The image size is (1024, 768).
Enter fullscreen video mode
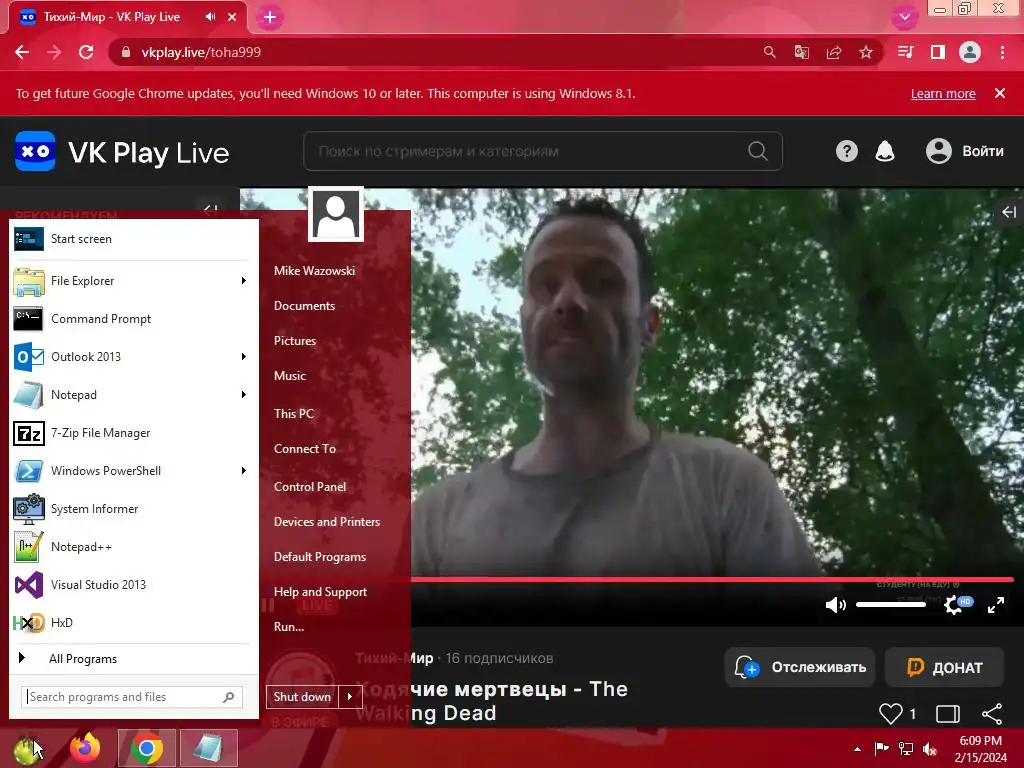click(x=996, y=605)
